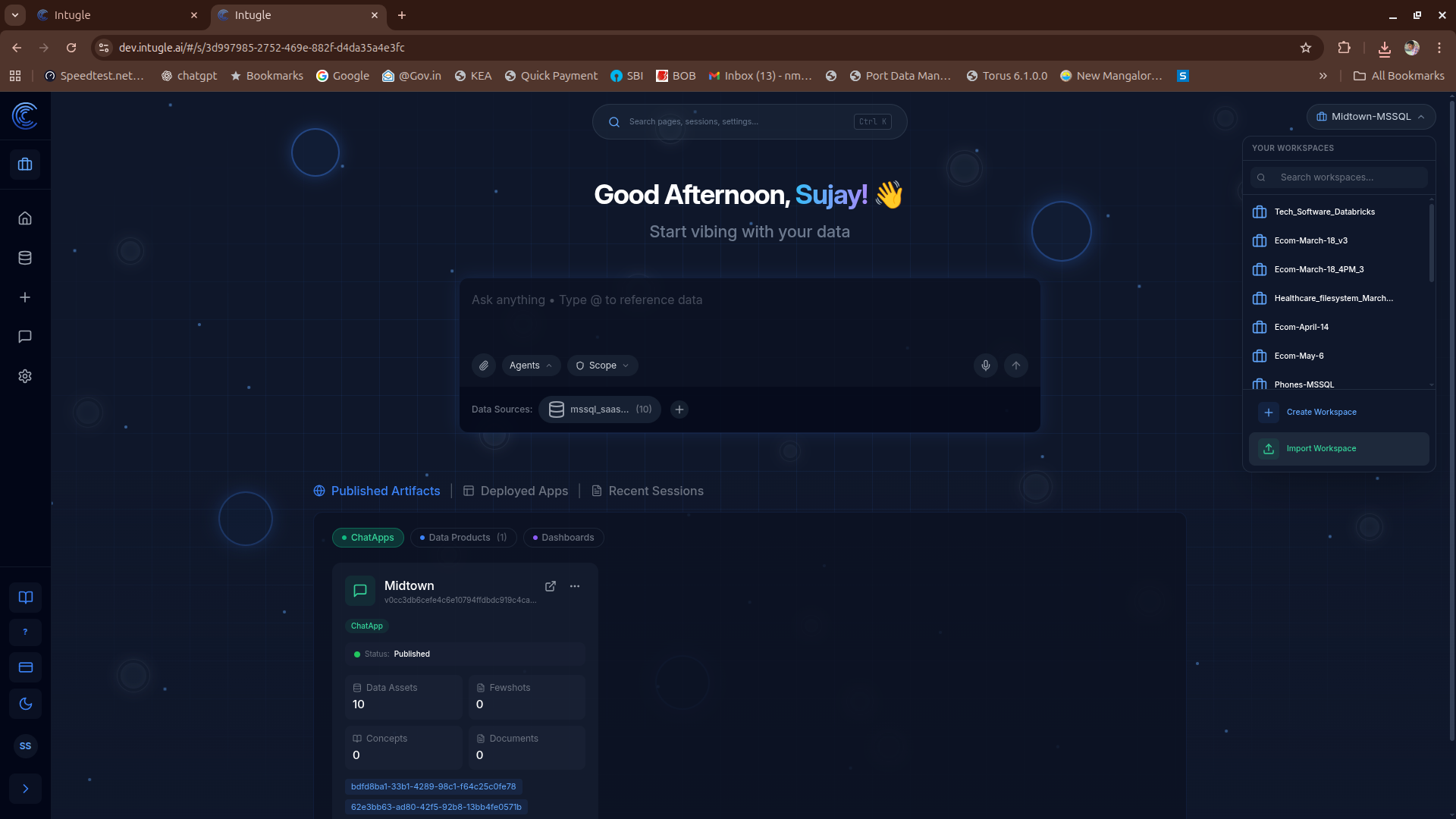The image size is (1456, 819).
Task: Click the 62e3bb63 ID tag
Action: click(437, 808)
